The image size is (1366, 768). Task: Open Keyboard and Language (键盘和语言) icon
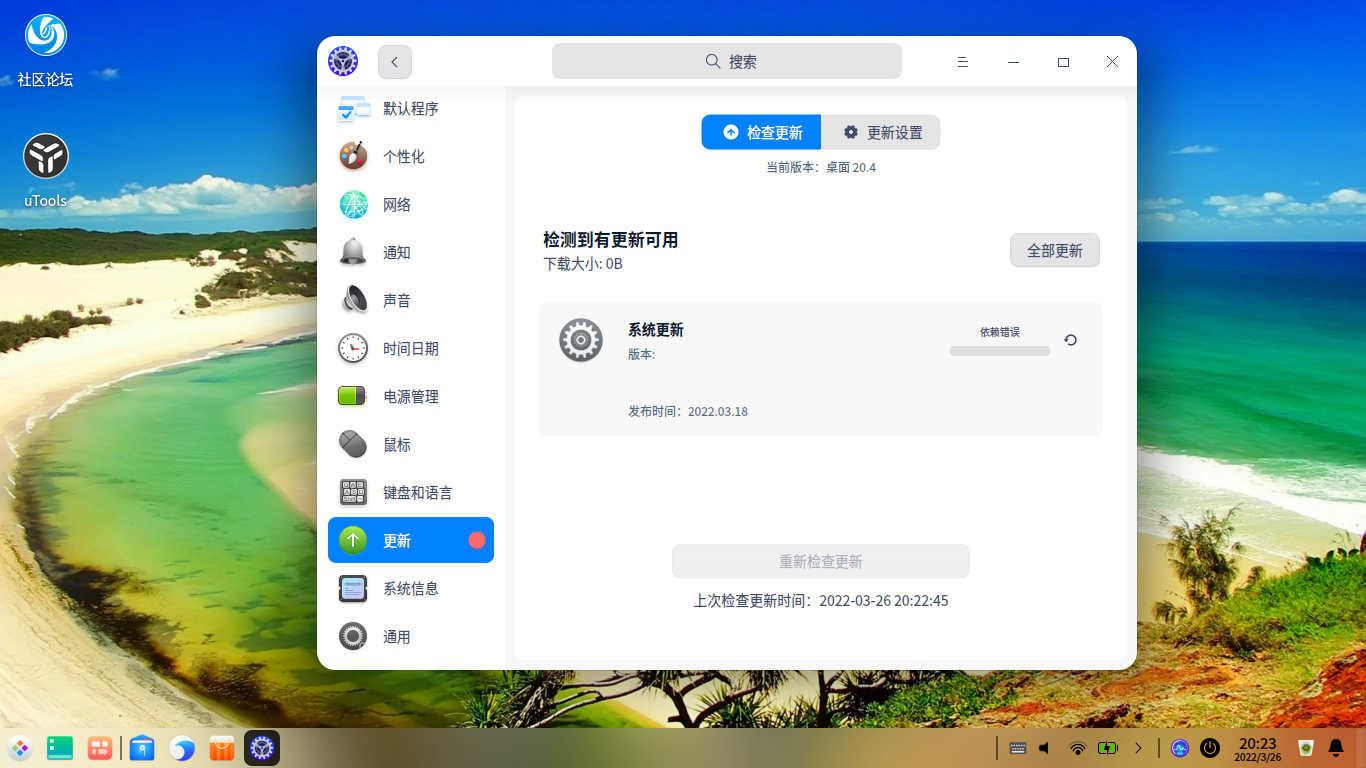pos(353,493)
